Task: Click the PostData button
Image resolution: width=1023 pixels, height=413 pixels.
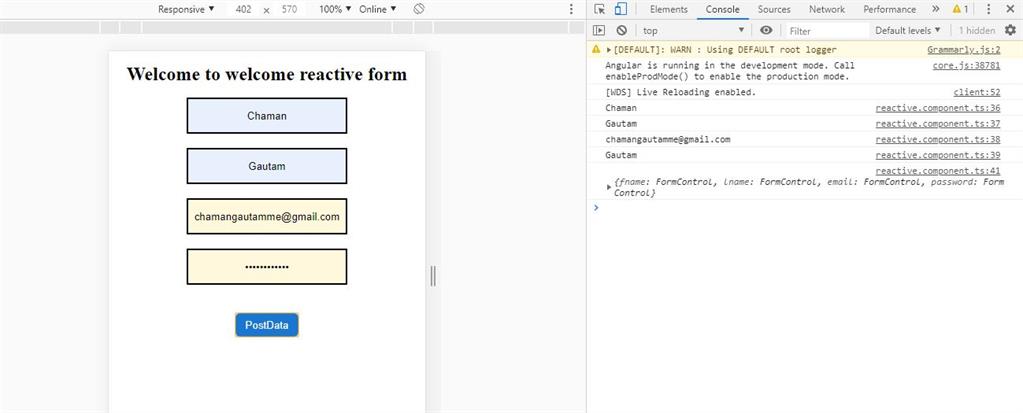Action: pos(267,325)
